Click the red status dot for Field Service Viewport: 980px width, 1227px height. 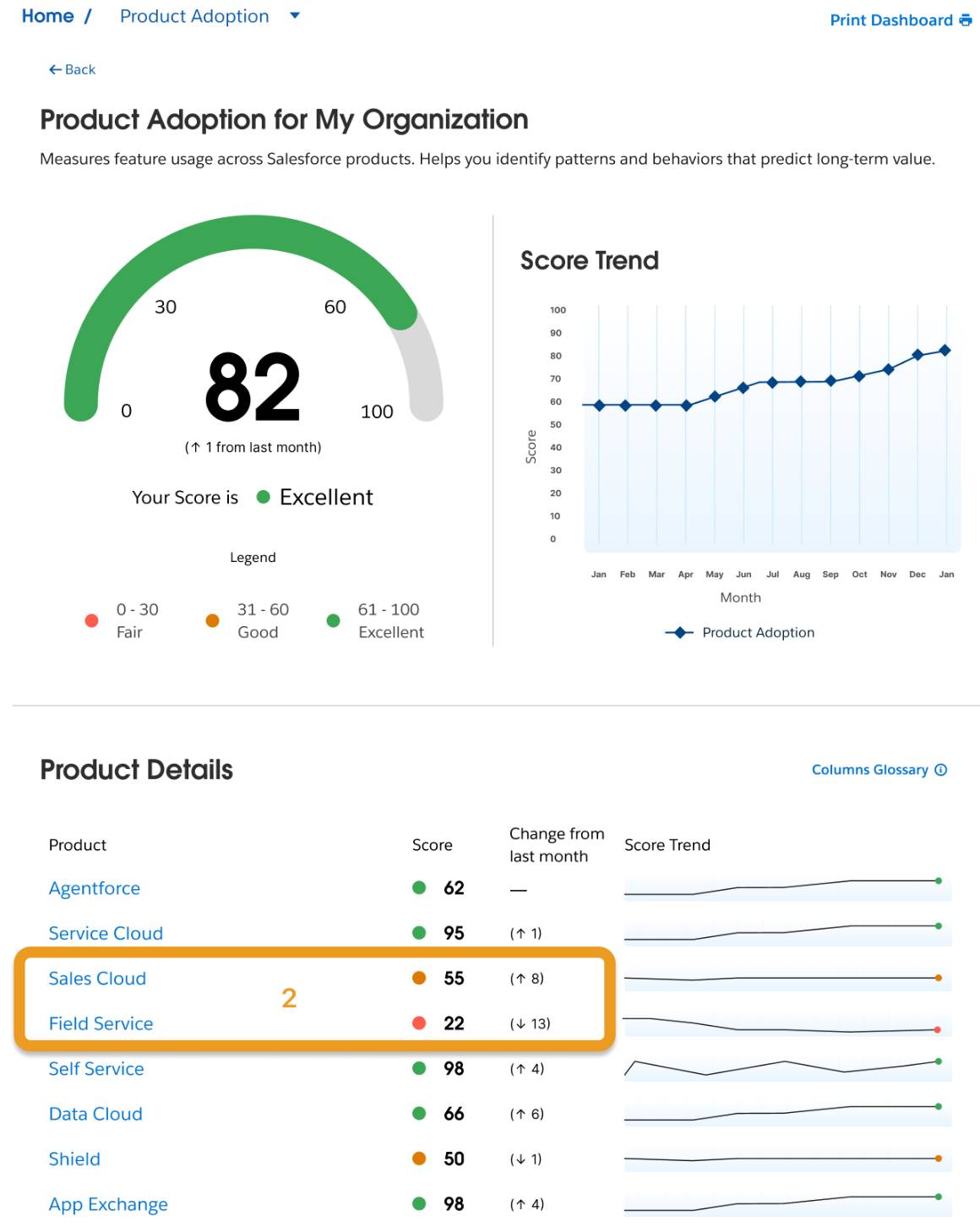[419, 1023]
